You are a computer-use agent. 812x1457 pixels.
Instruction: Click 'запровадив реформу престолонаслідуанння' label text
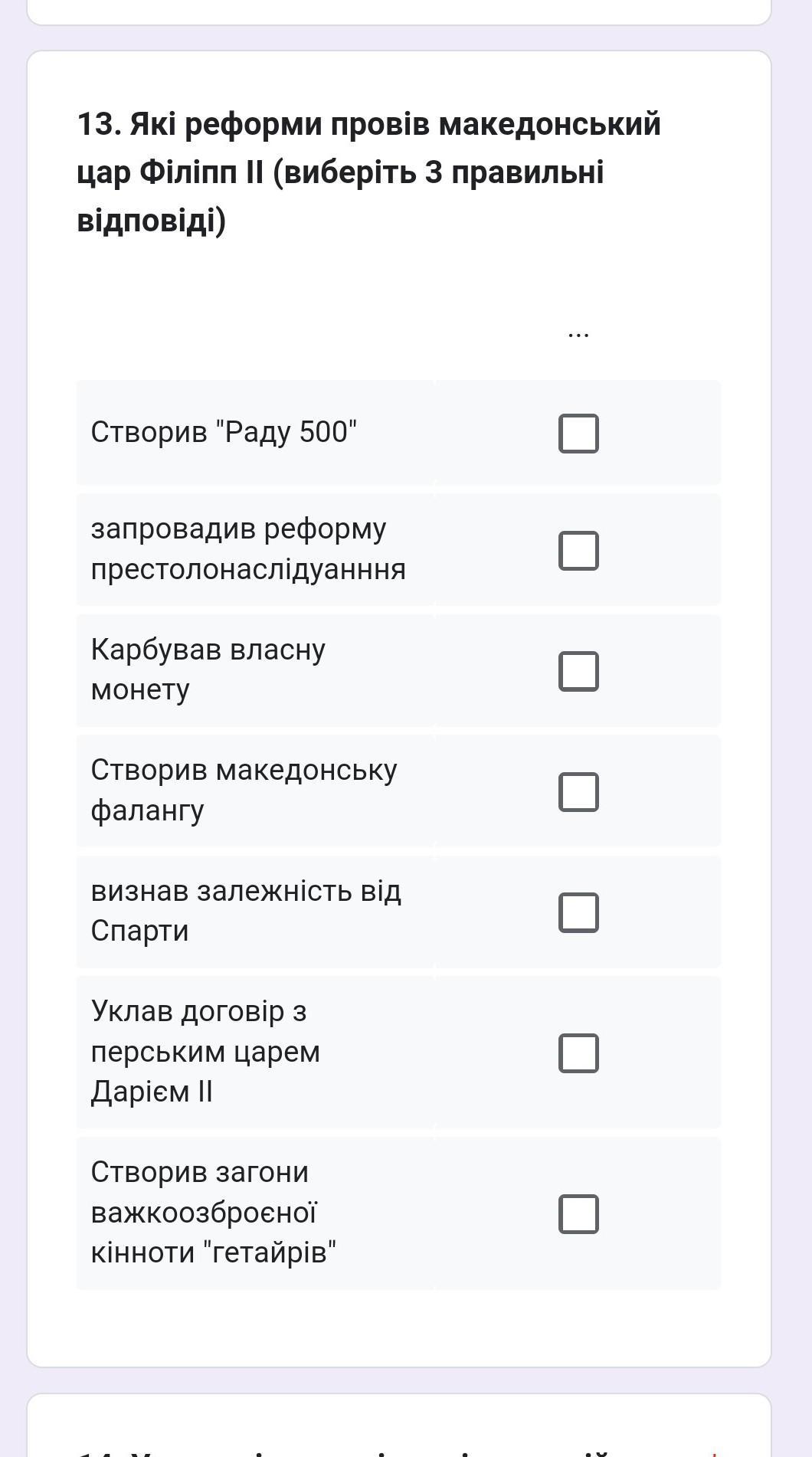(248, 549)
